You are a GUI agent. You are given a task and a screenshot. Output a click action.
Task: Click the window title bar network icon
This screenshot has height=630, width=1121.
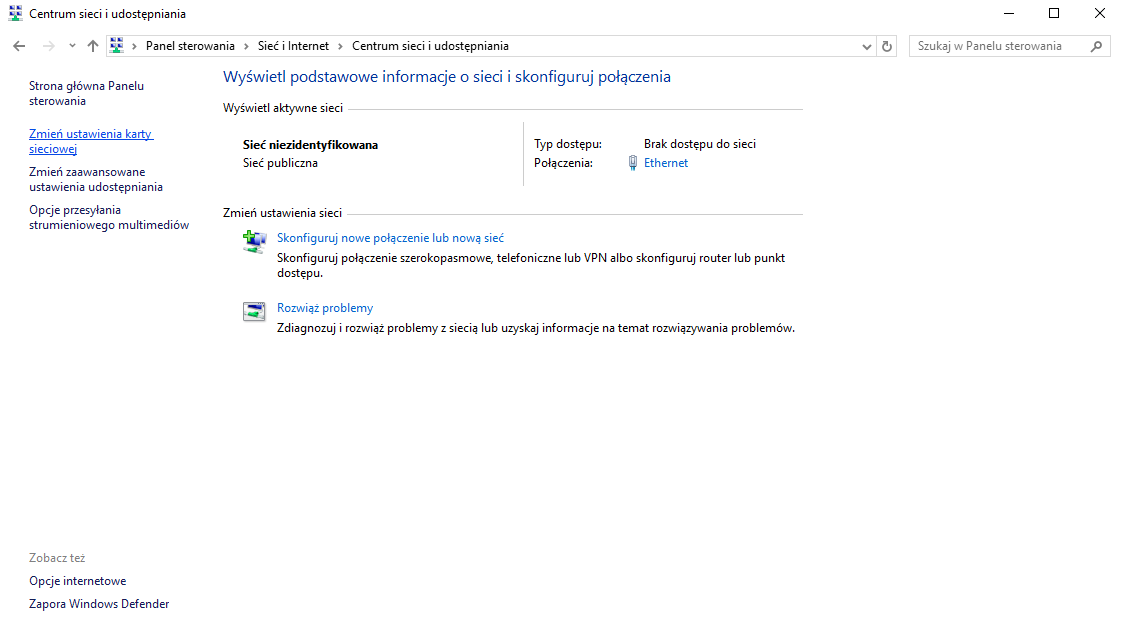tap(14, 14)
